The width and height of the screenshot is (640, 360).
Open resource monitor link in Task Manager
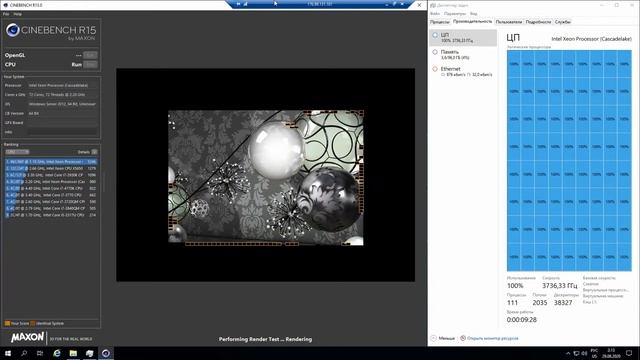coord(493,338)
